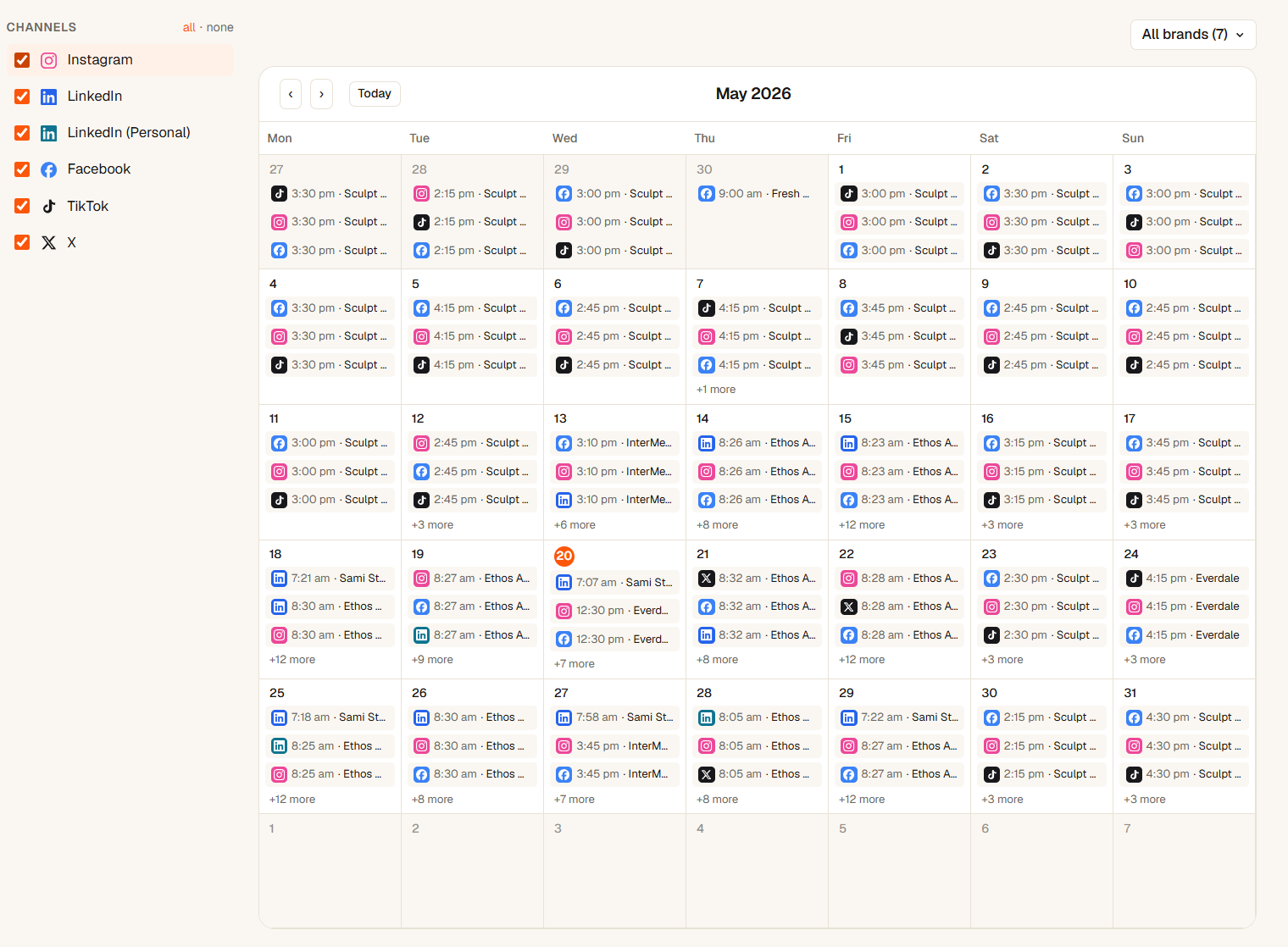Click the Facebook icon in the Channels list
Image resolution: width=1288 pixels, height=947 pixels.
coord(49,169)
